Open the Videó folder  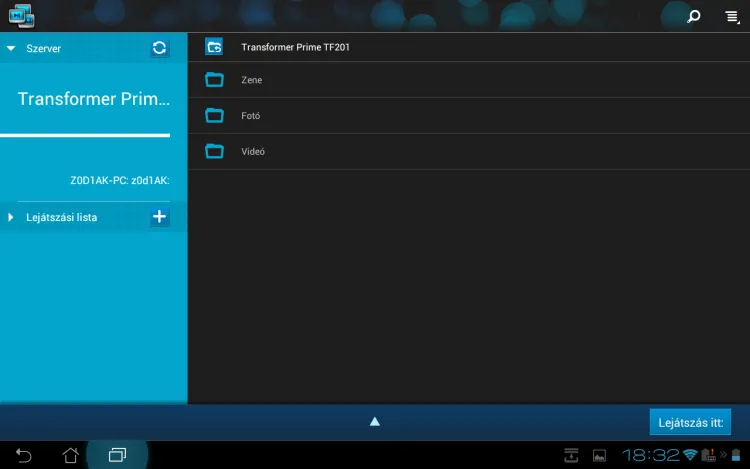pos(252,152)
